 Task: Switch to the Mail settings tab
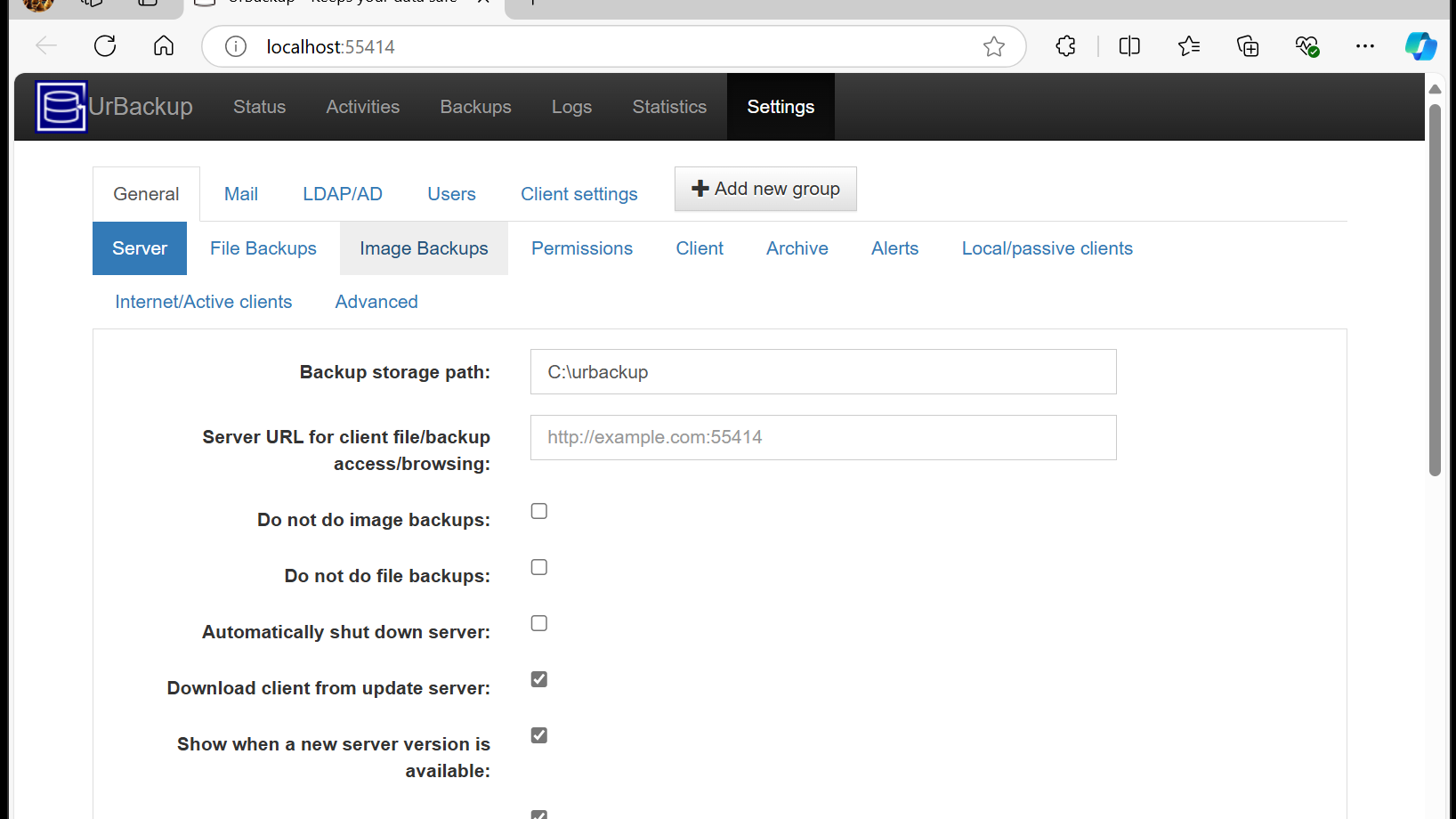point(241,194)
